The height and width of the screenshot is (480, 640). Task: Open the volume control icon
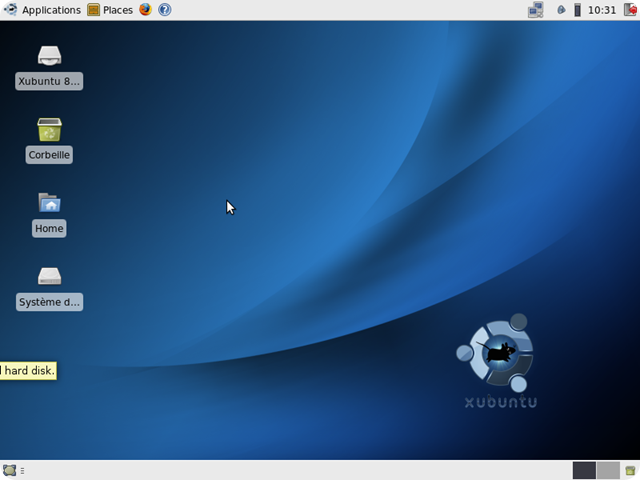[x=561, y=10]
